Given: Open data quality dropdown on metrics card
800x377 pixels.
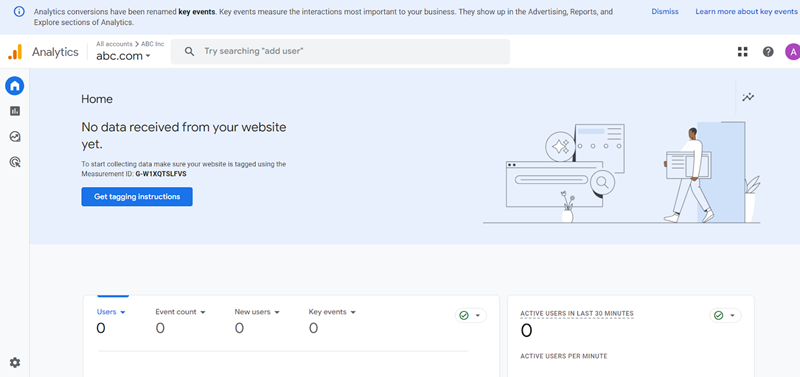Looking at the screenshot, I should [x=470, y=316].
